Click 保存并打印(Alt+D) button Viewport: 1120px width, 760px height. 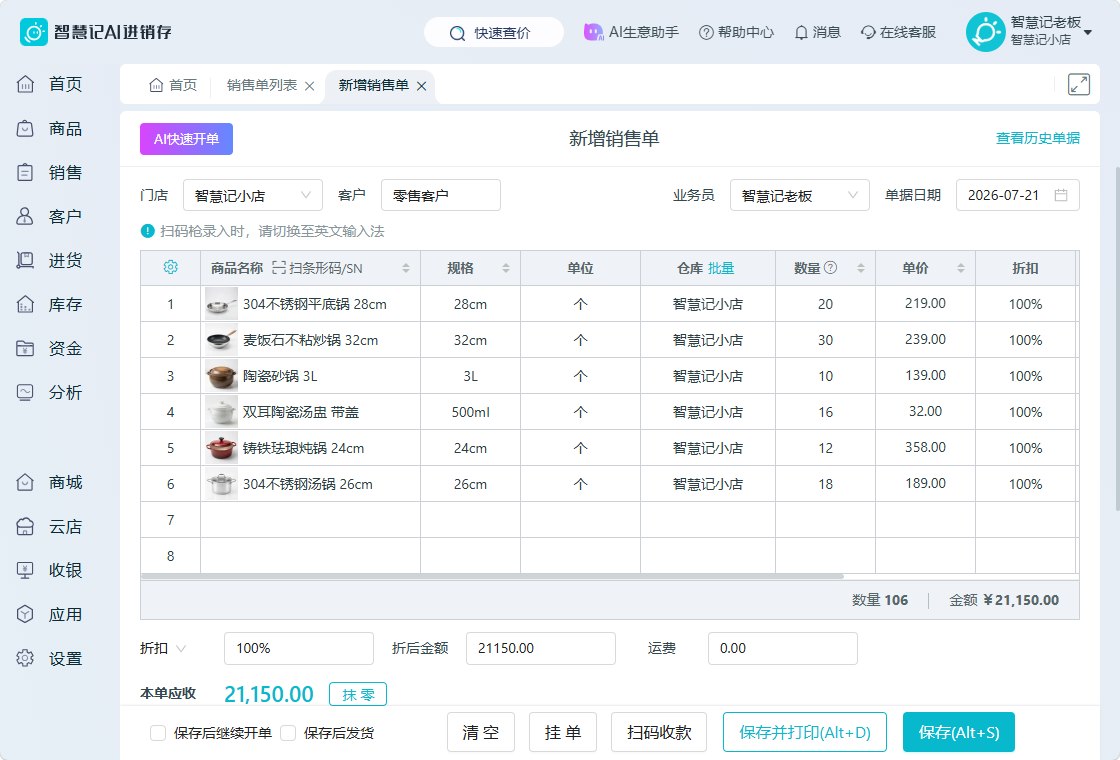coord(805,732)
